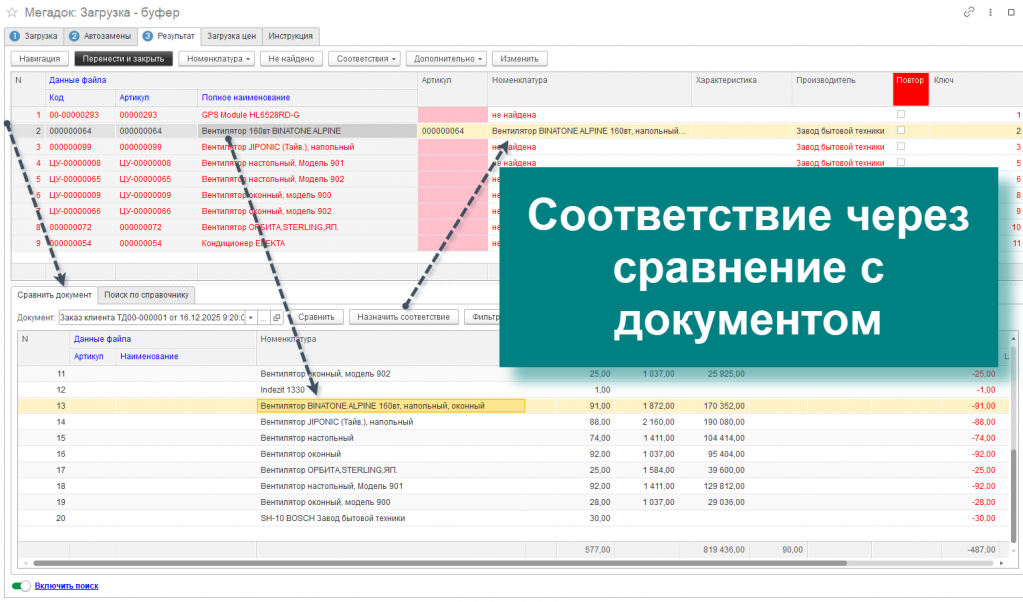Viewport: 1023px width, 602px height.
Task: Click the не найдена cell in row 1
Action: point(514,115)
